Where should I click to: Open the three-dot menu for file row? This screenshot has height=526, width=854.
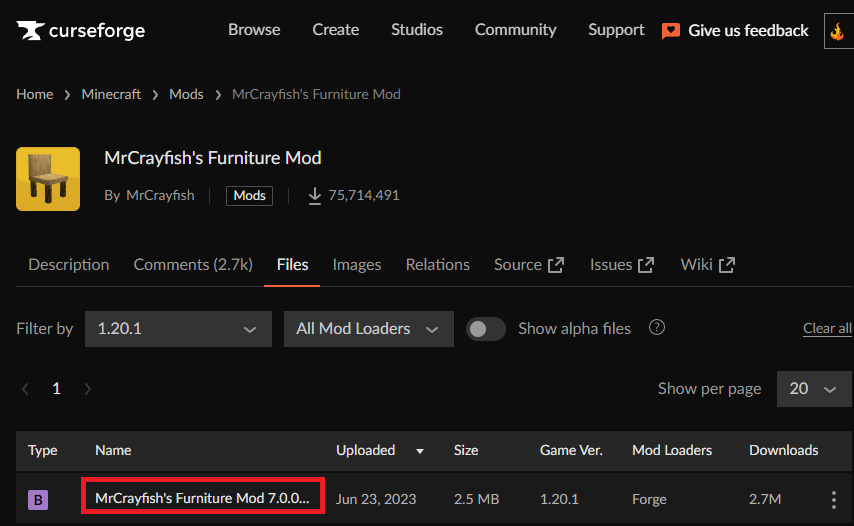click(x=833, y=499)
